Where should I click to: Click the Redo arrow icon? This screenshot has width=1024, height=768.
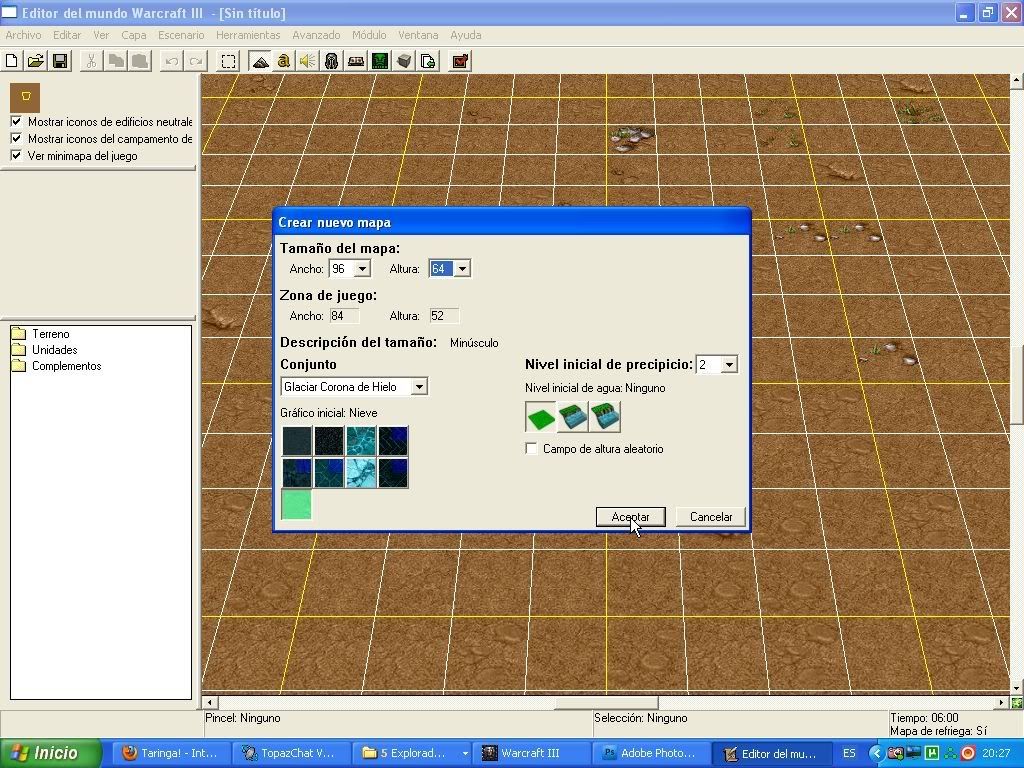(x=195, y=61)
